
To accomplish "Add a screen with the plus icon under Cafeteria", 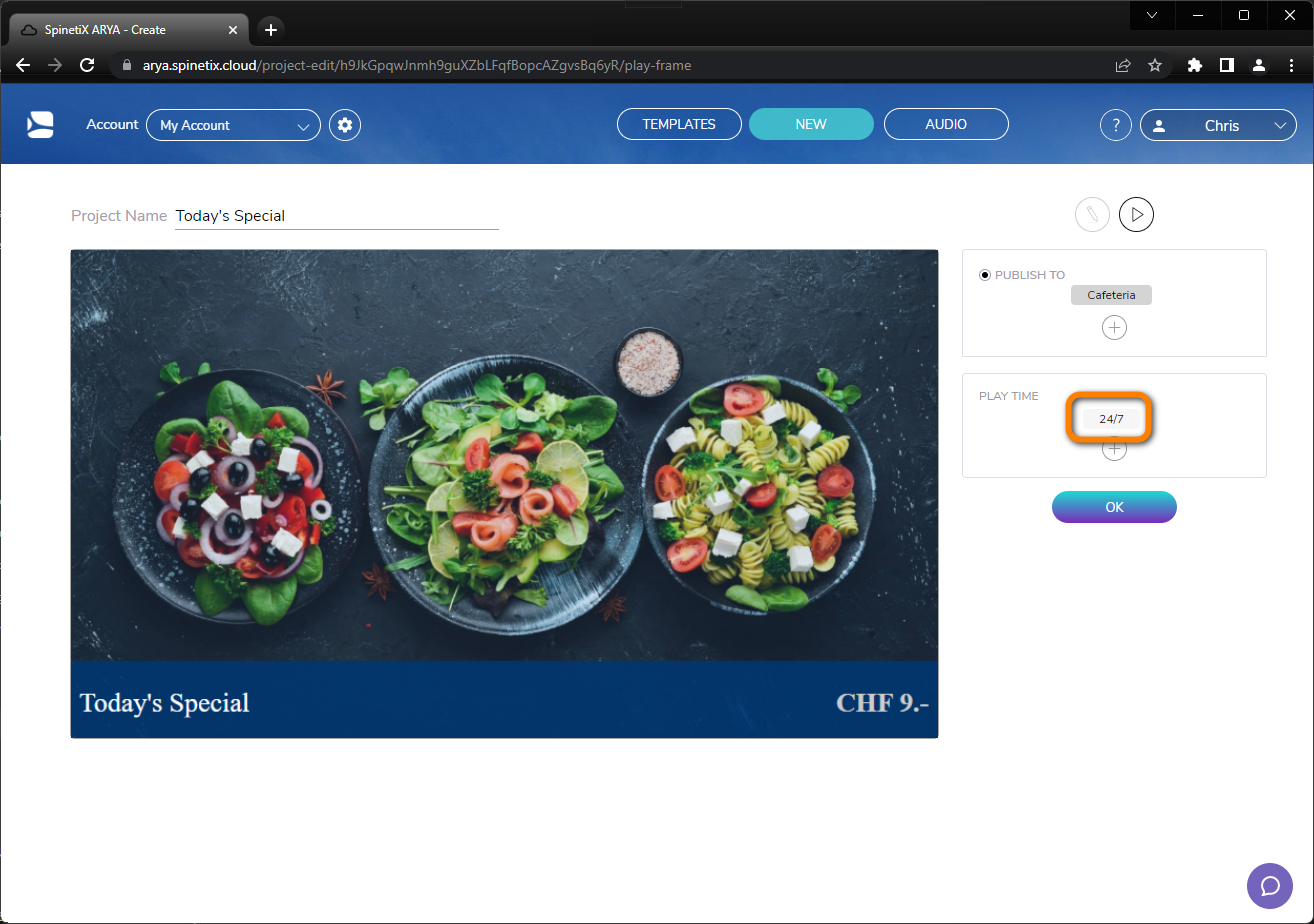I will click(1114, 327).
